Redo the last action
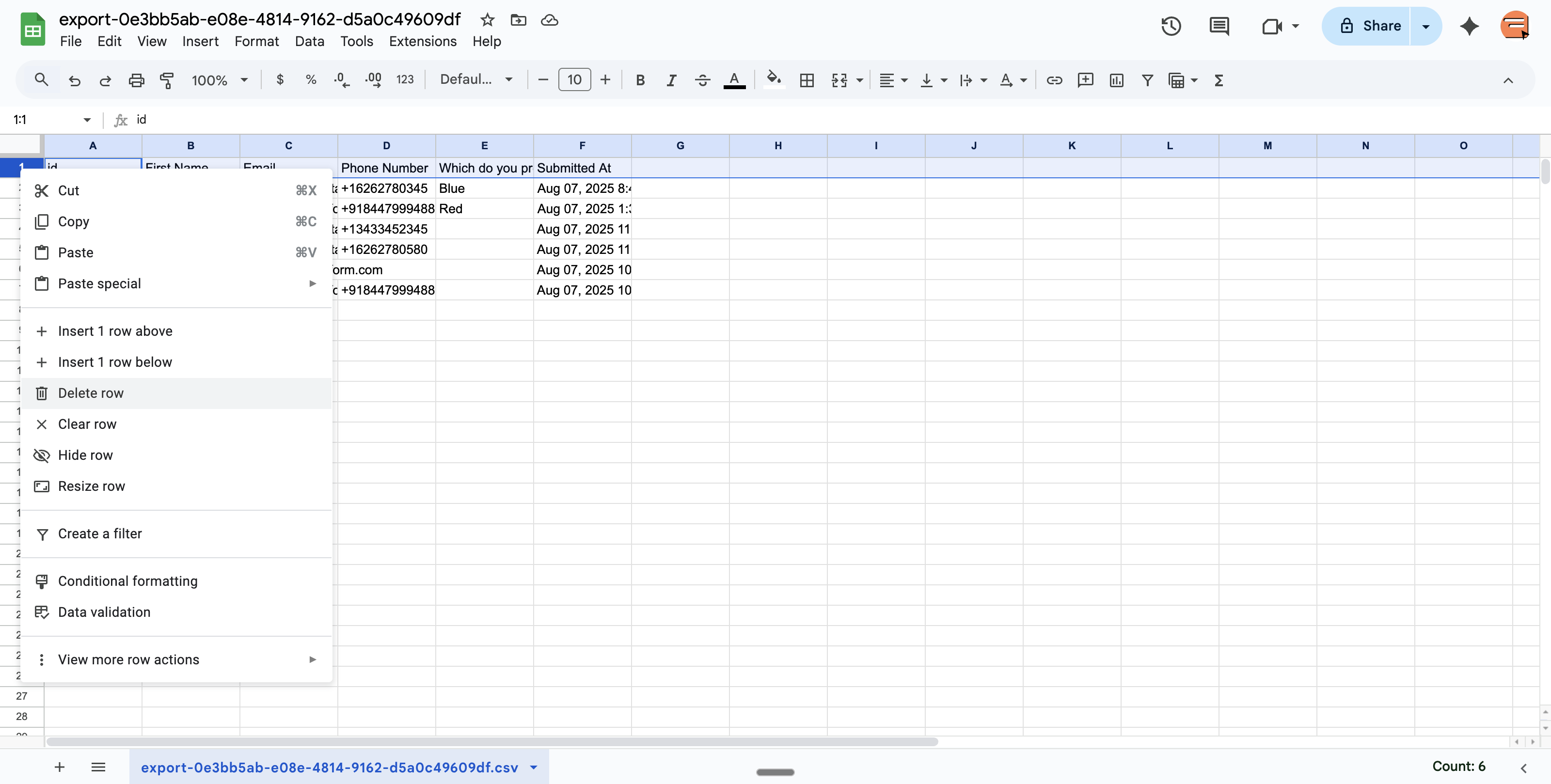 (105, 80)
